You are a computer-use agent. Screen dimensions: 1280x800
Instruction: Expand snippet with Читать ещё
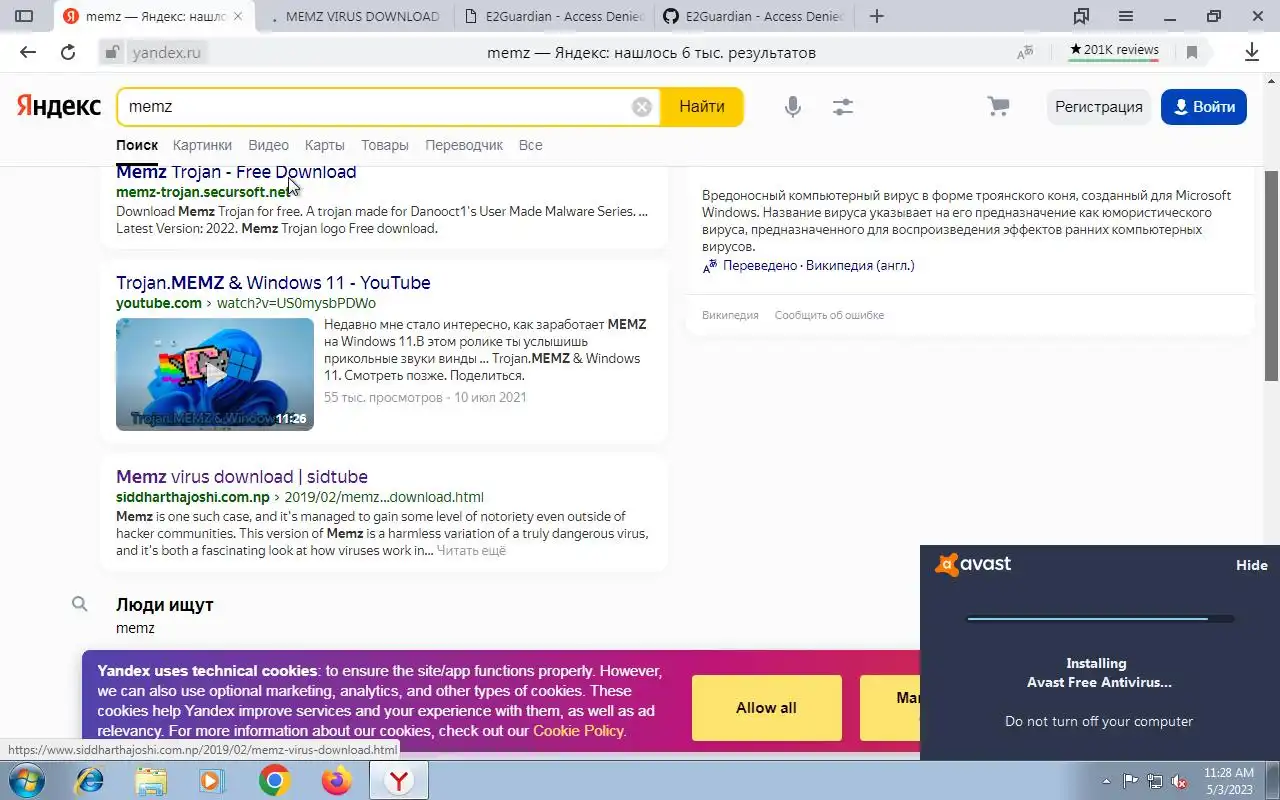click(471, 551)
